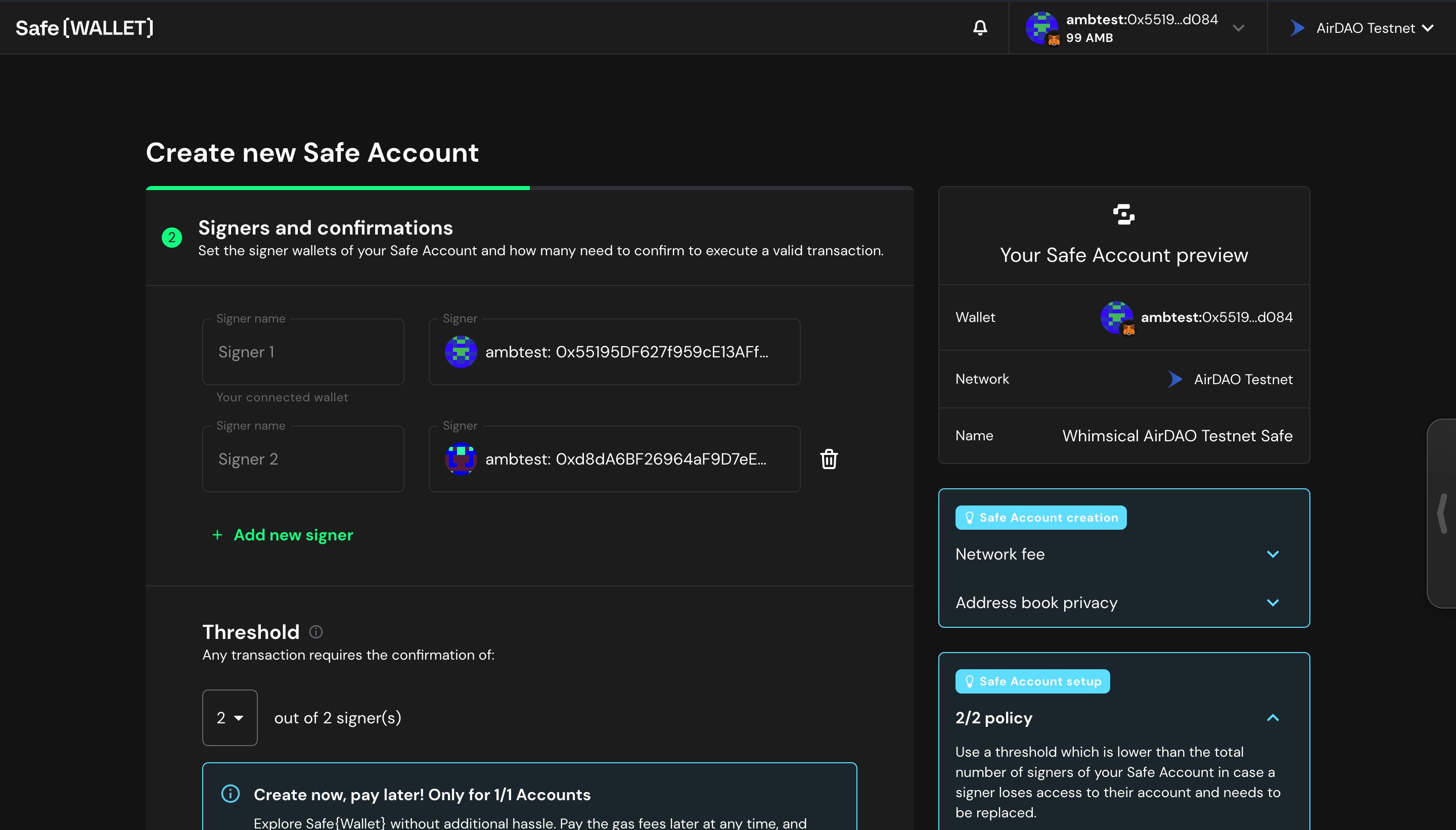Image resolution: width=1456 pixels, height=830 pixels.
Task: Open the AirDAO Testnet network selector
Action: 1362,28
